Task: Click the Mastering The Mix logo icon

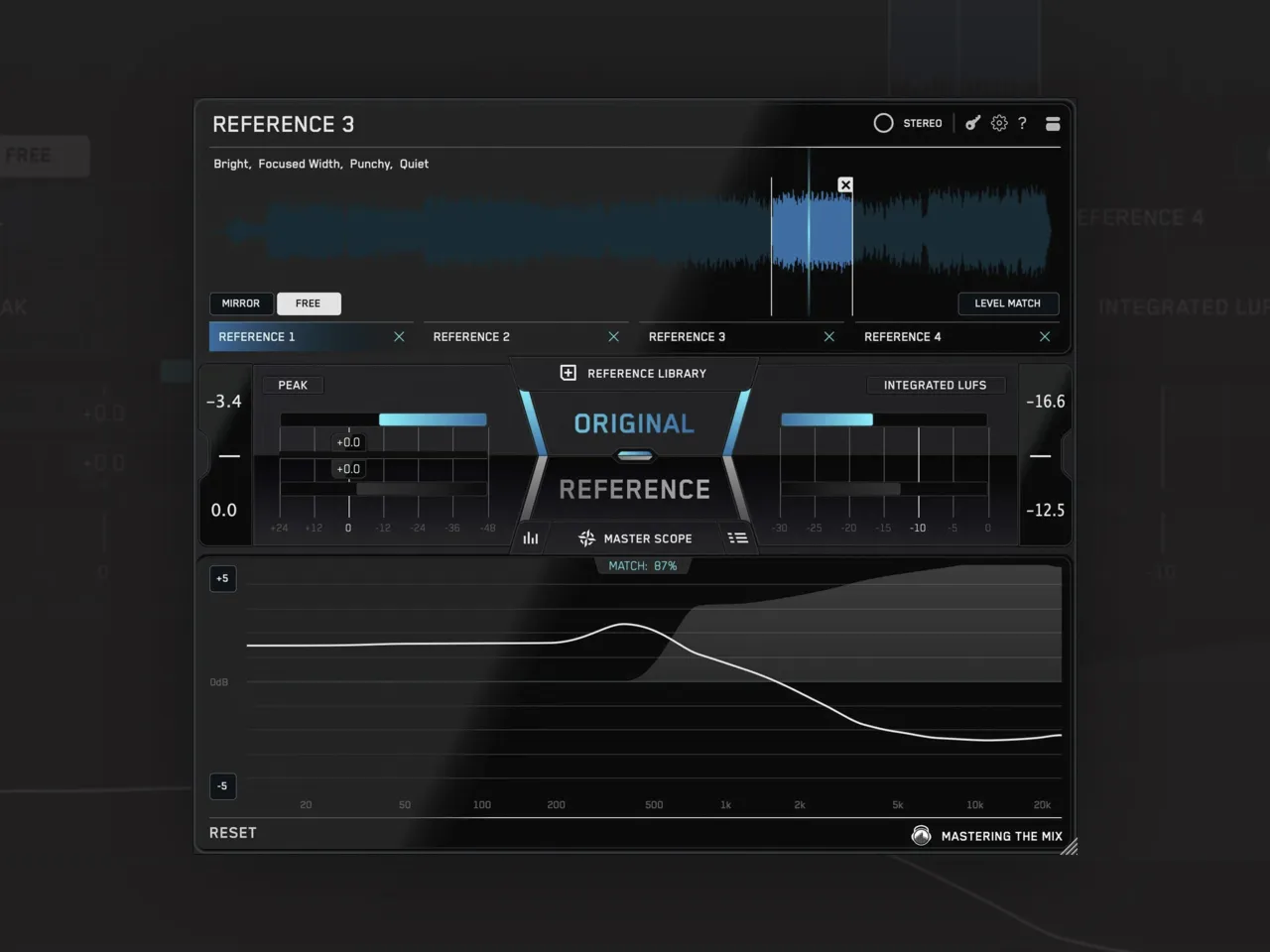Action: pos(921,835)
